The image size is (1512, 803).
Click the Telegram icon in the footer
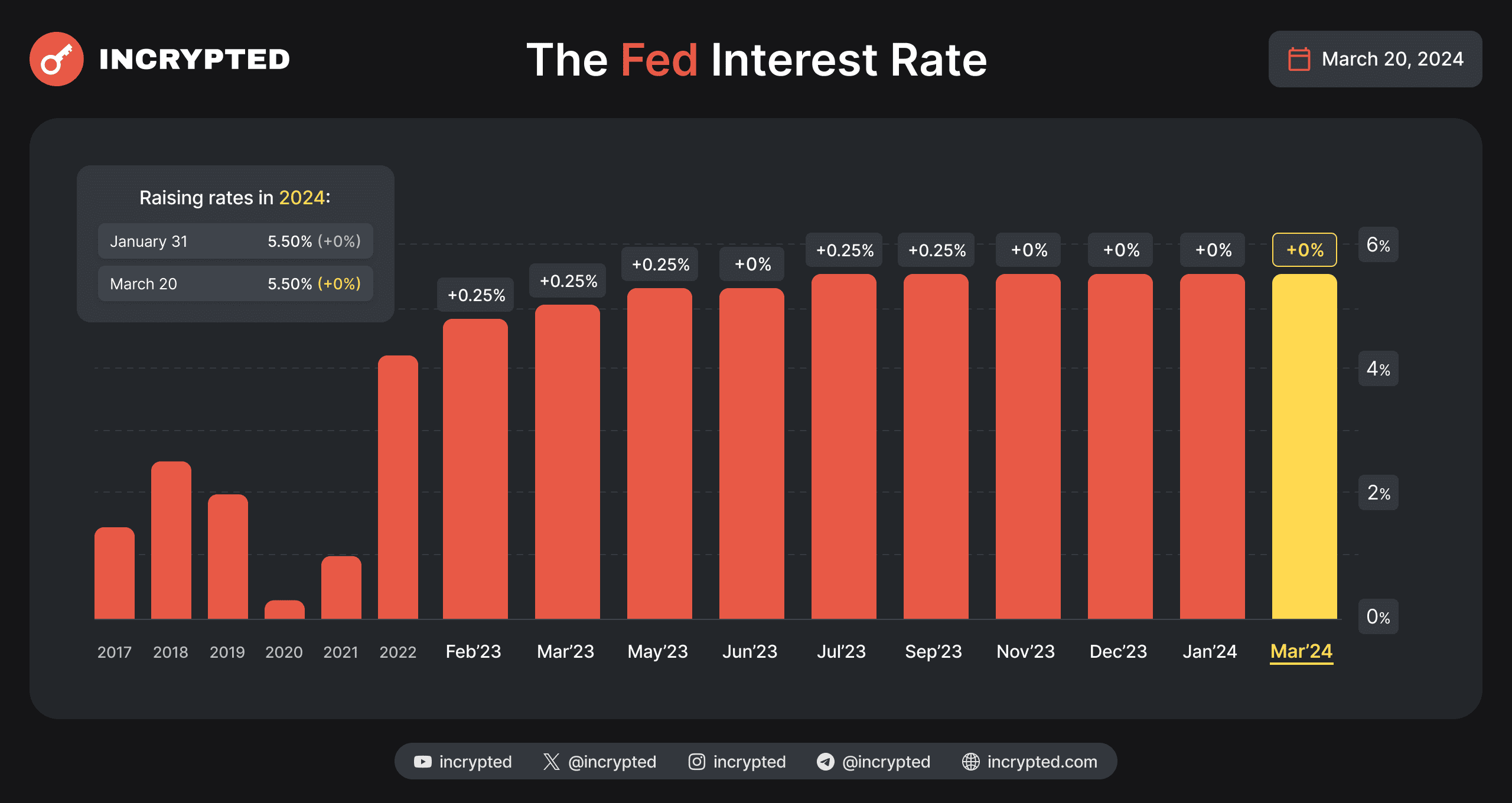[x=825, y=762]
